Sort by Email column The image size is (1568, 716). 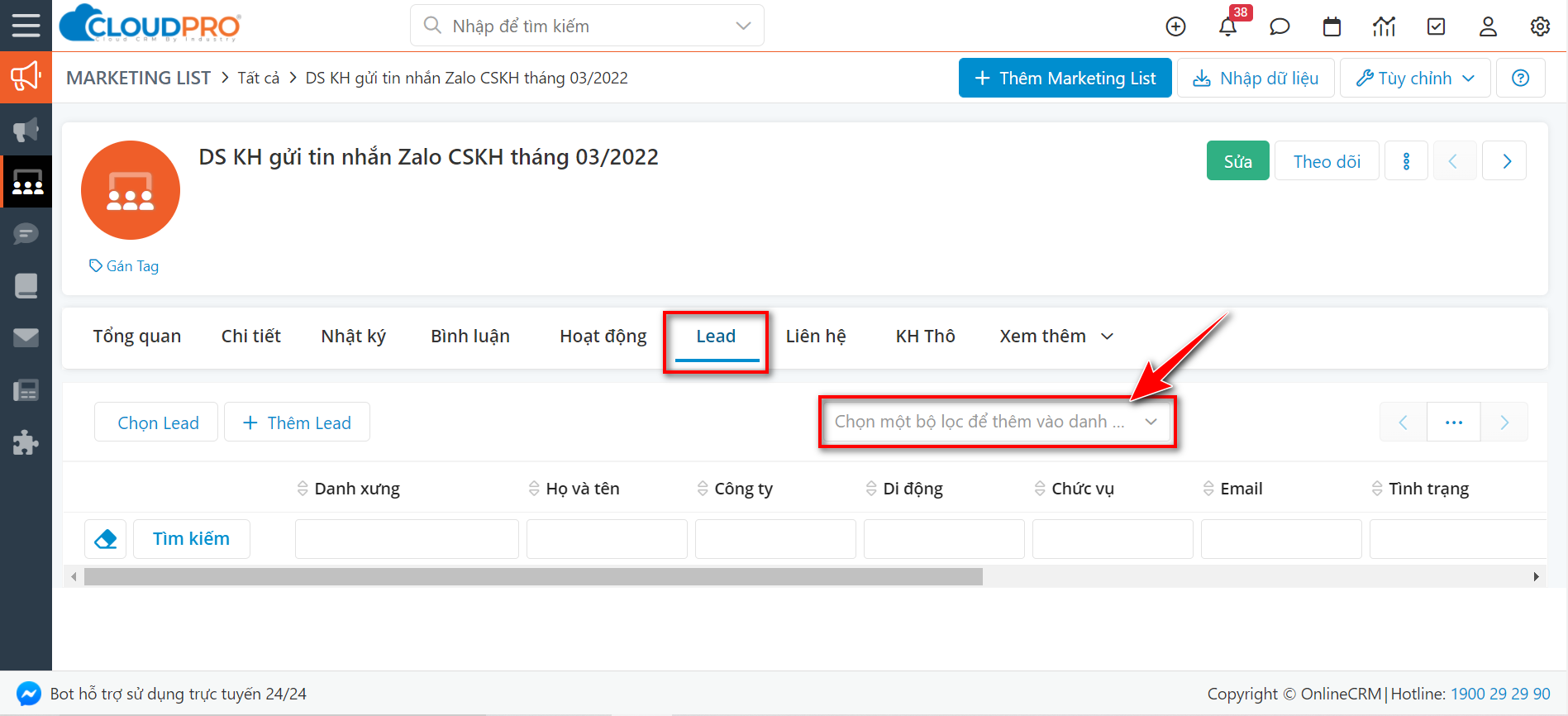point(1232,489)
